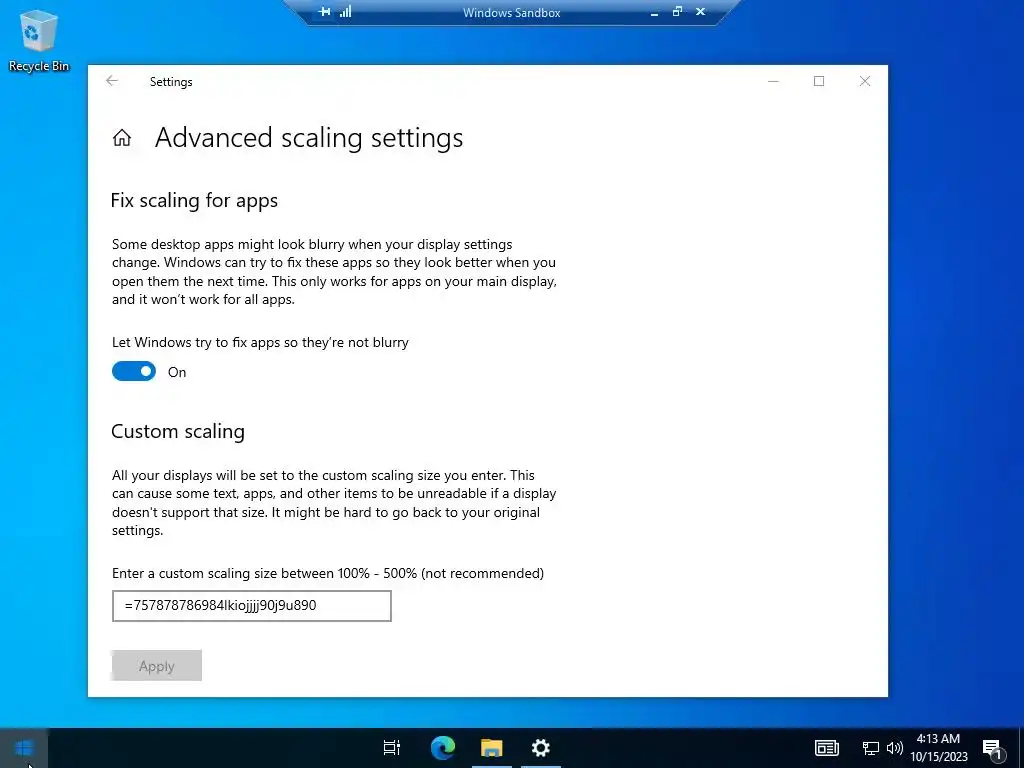This screenshot has width=1024, height=768.
Task: Launch Microsoft Edge from the taskbar
Action: tap(443, 748)
